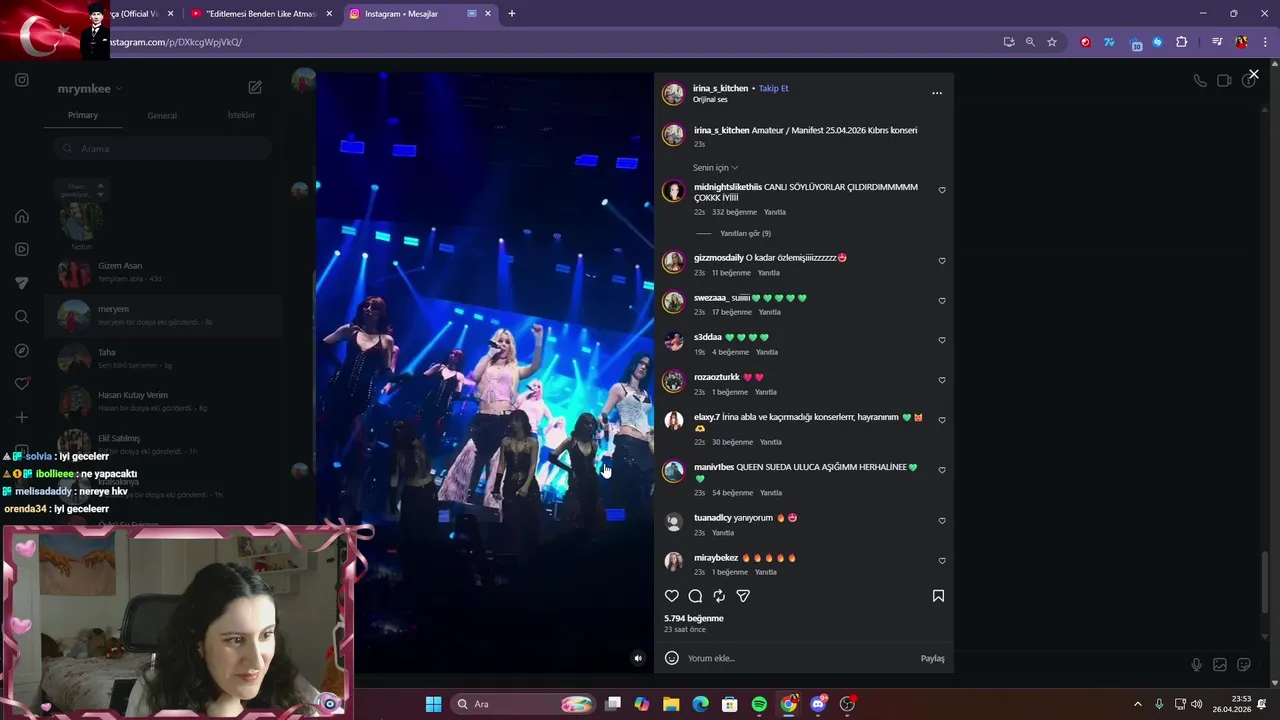
Task: Click the 'Yorum ekle...' comment field
Action: [x=800, y=658]
